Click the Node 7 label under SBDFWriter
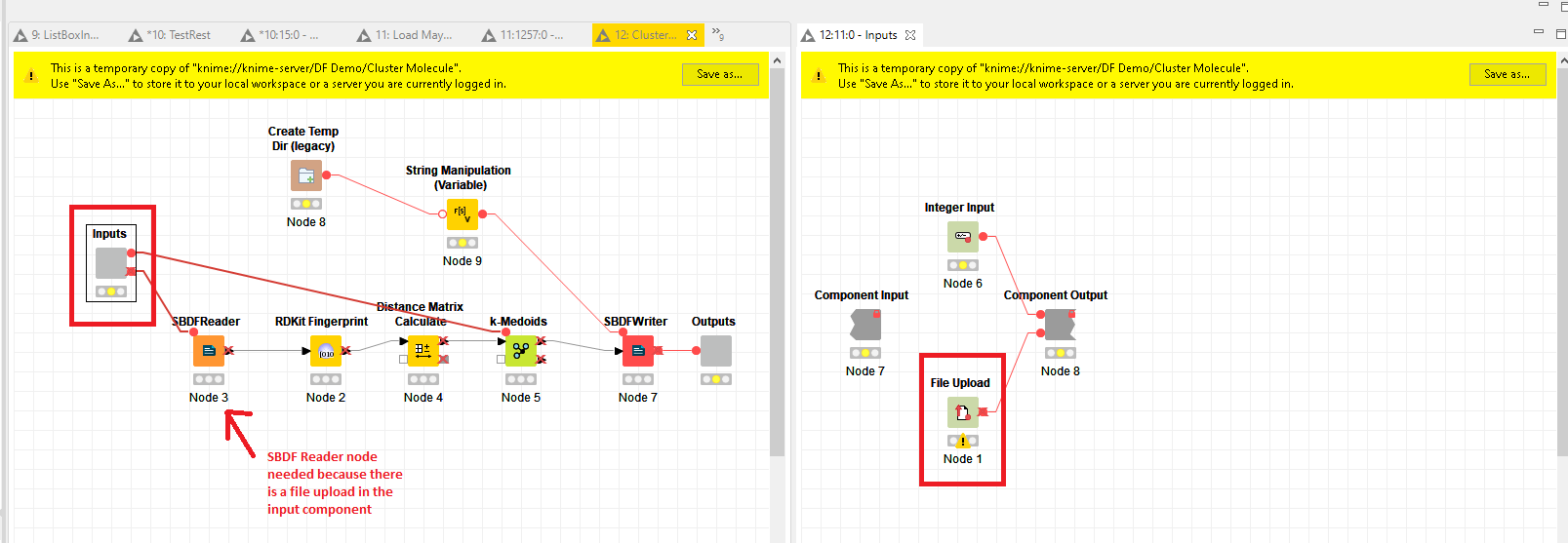The height and width of the screenshot is (543, 1568). 638,398
